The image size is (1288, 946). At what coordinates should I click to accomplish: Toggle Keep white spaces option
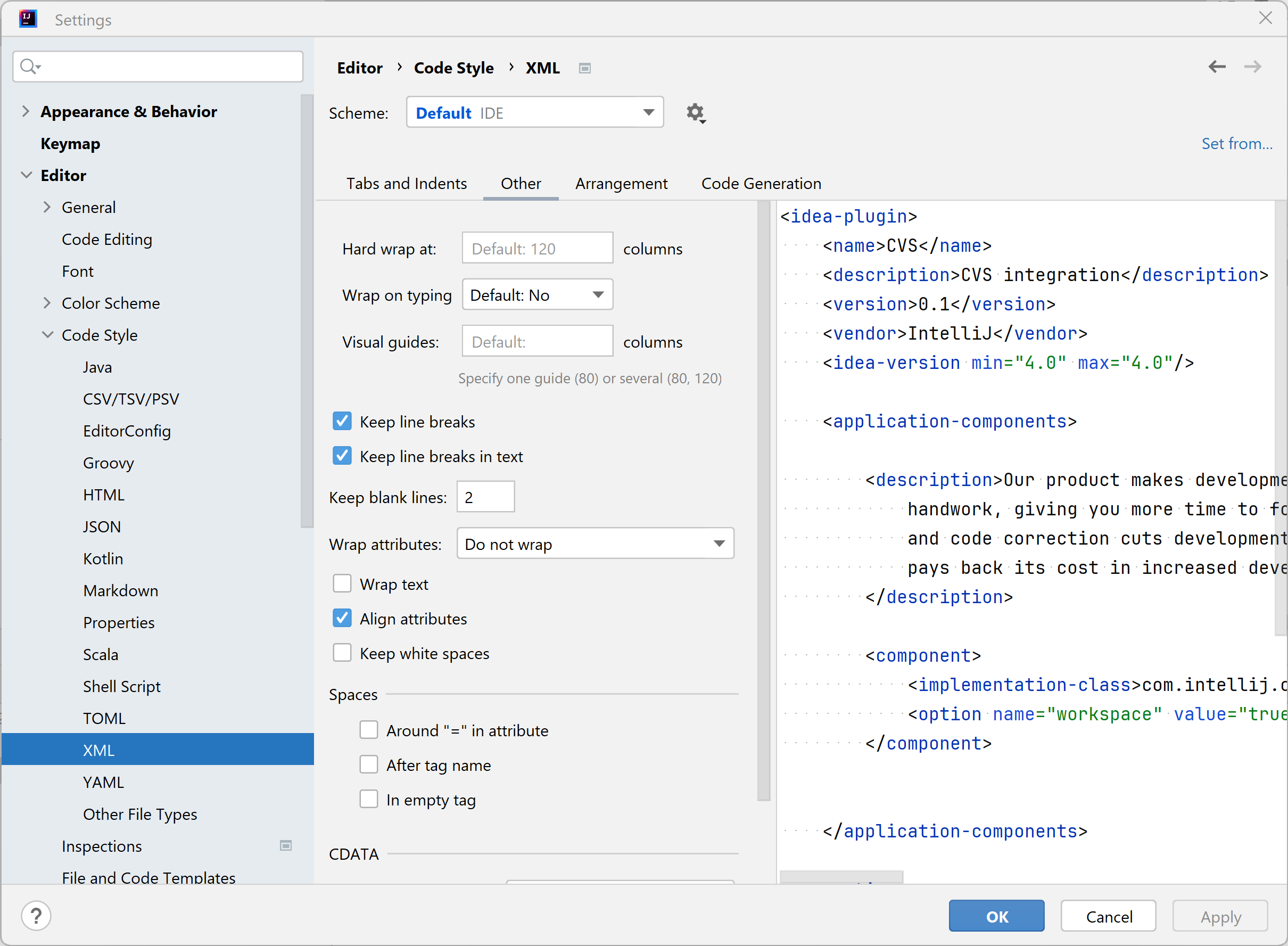click(x=342, y=653)
